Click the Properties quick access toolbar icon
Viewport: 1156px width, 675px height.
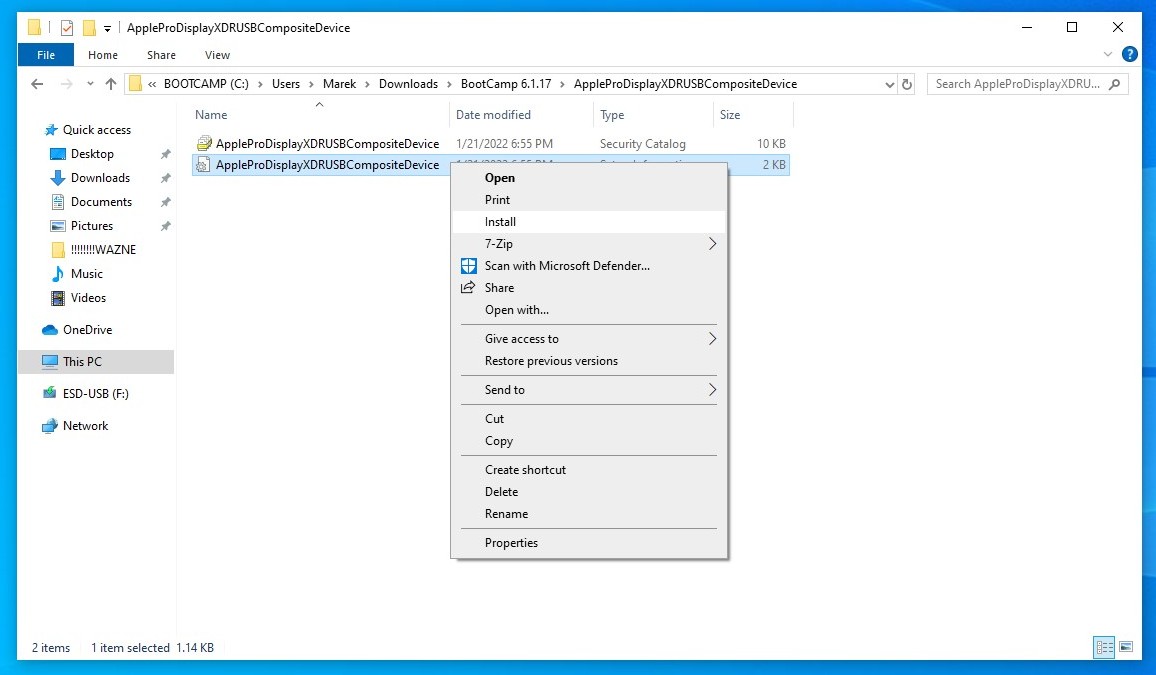67,28
